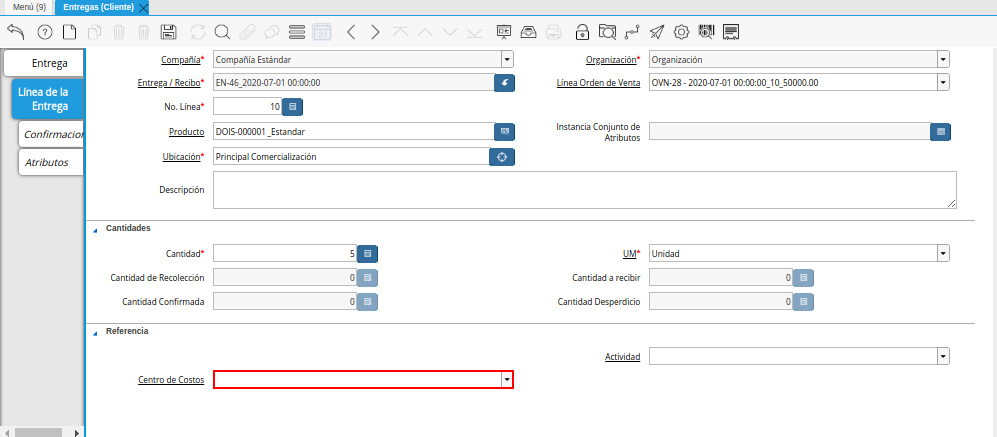This screenshot has height=437, width=997.
Task: Open Línea Orden de Venta dropdown
Action: click(x=943, y=83)
